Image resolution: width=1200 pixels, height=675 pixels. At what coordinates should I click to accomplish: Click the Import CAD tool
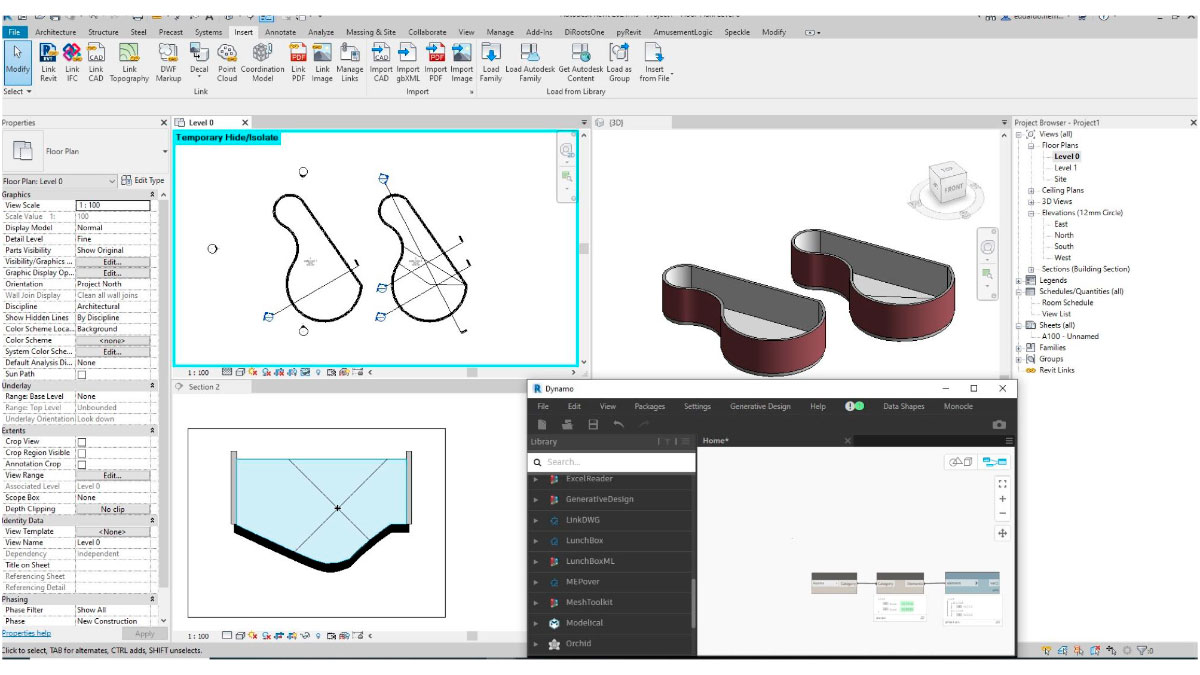[381, 61]
